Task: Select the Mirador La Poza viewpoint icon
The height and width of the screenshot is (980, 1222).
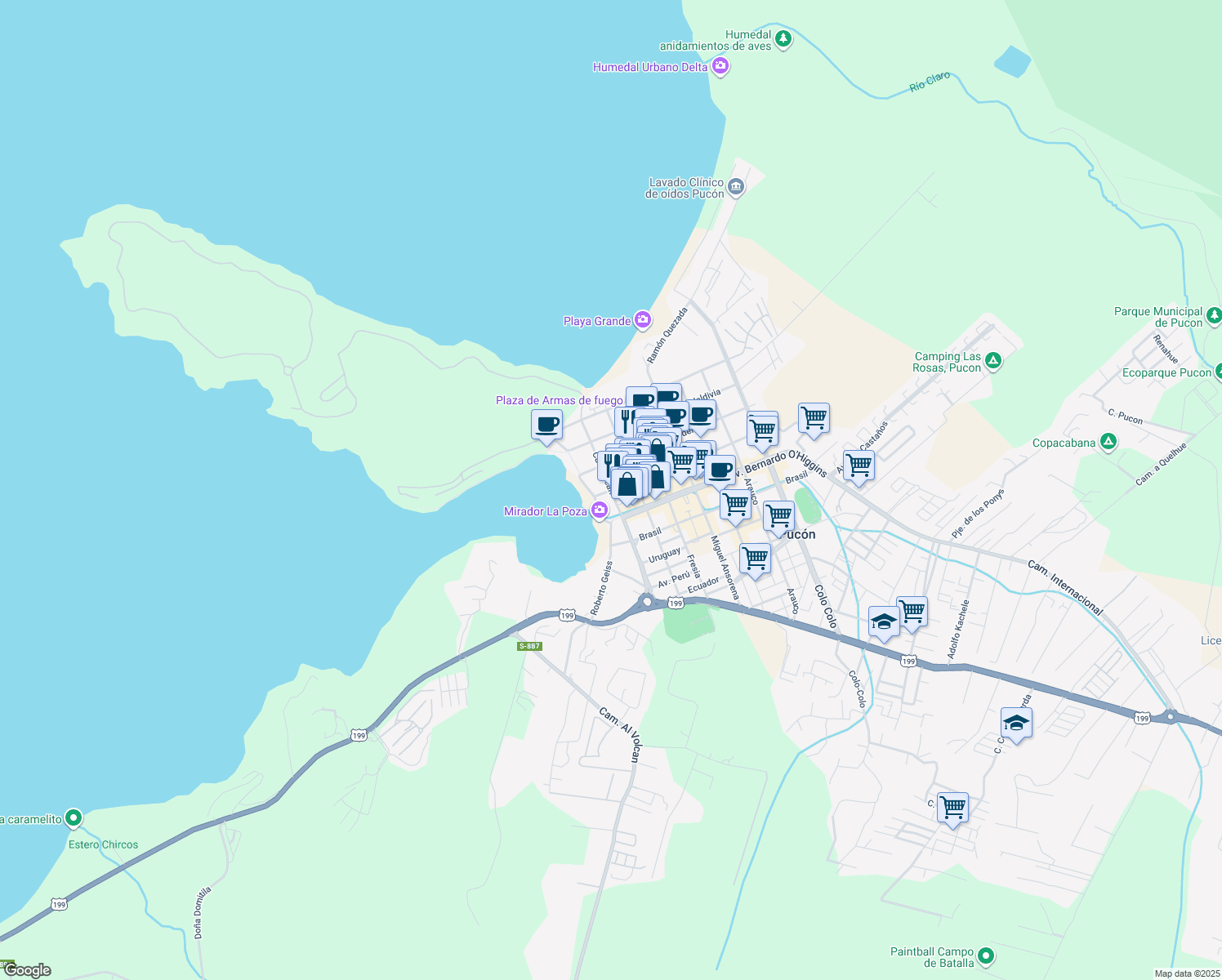Action: coord(599,509)
